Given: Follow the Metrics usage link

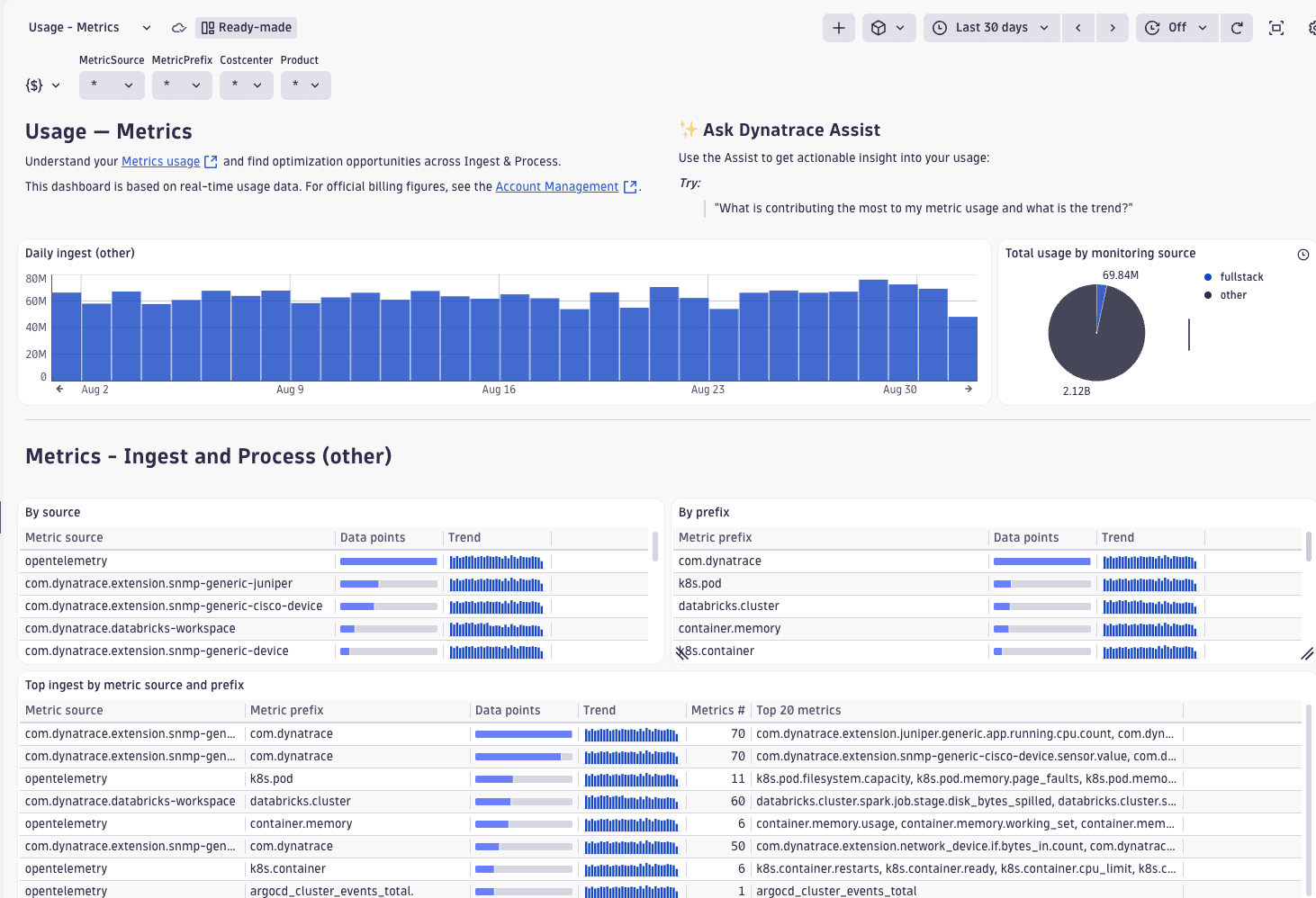Looking at the screenshot, I should pos(161,161).
